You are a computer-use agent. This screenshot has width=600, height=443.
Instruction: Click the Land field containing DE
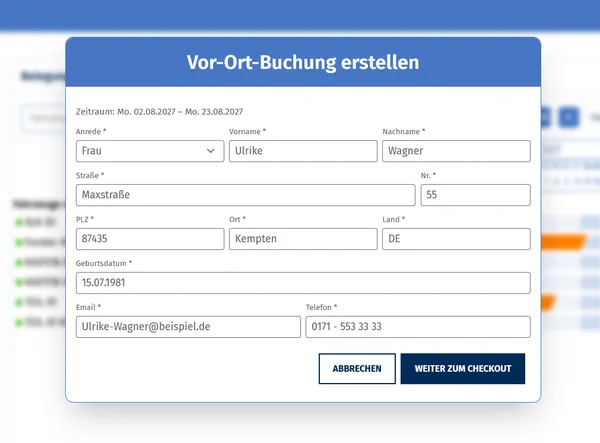(456, 239)
